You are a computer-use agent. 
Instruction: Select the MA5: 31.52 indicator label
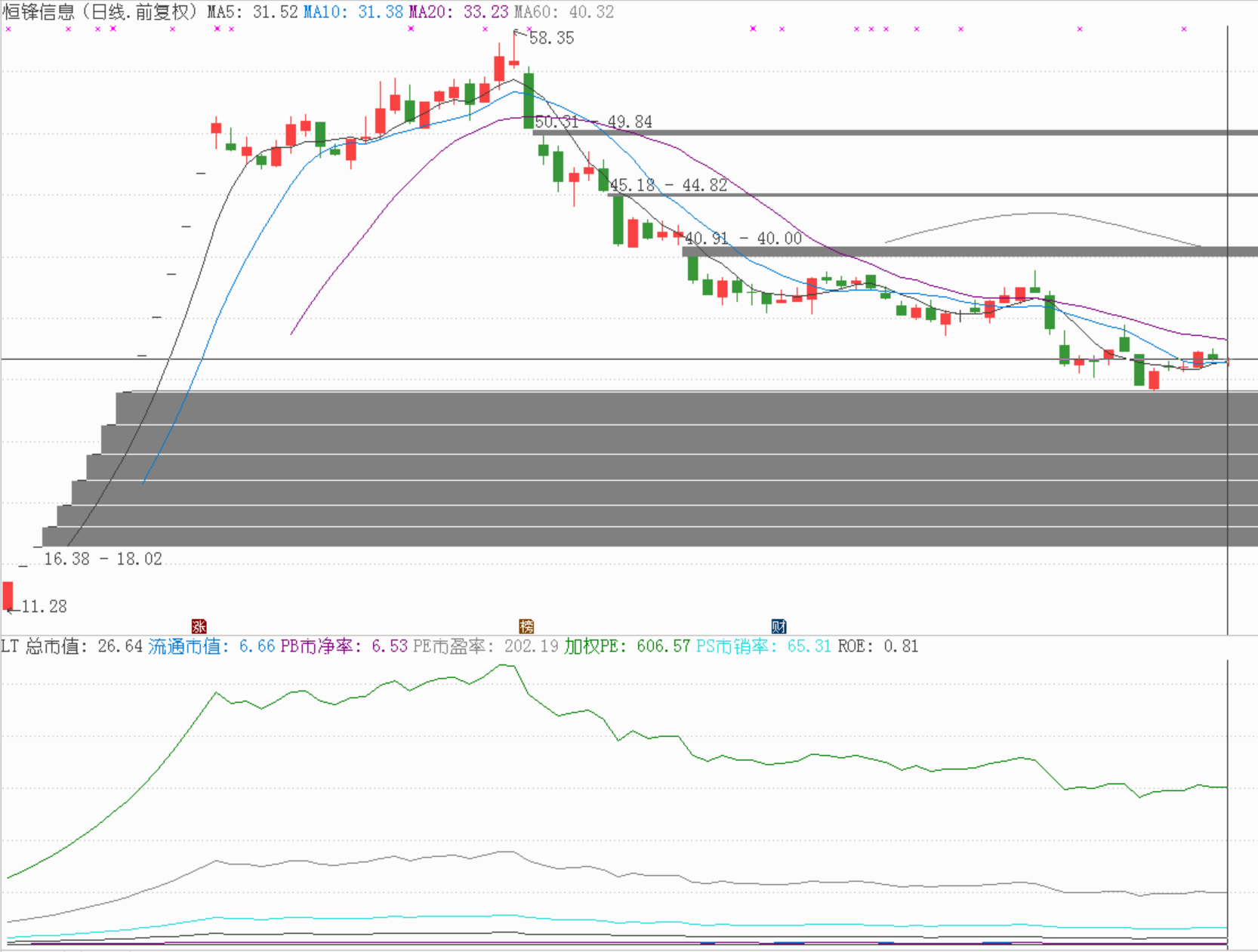[253, 12]
